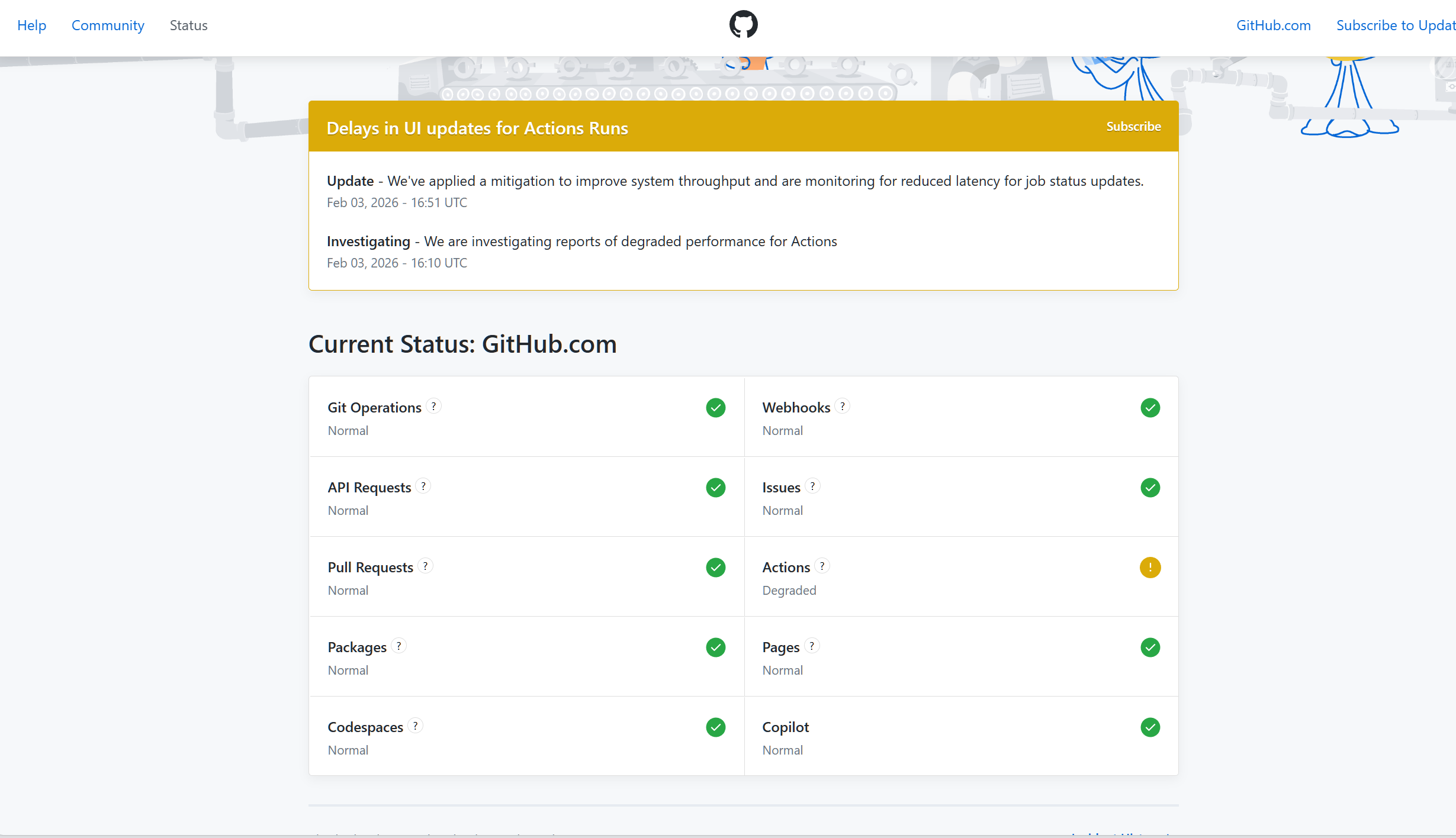This screenshot has width=1456, height=838.
Task: Open the Packages help tooltip icon
Action: pos(399,646)
